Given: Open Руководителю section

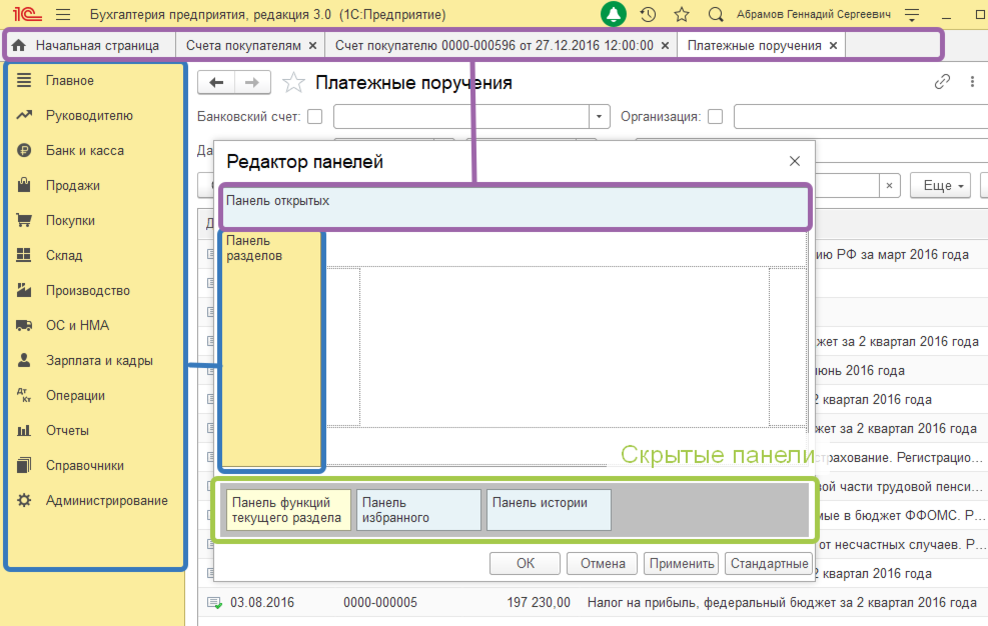Looking at the screenshot, I should (x=89, y=115).
